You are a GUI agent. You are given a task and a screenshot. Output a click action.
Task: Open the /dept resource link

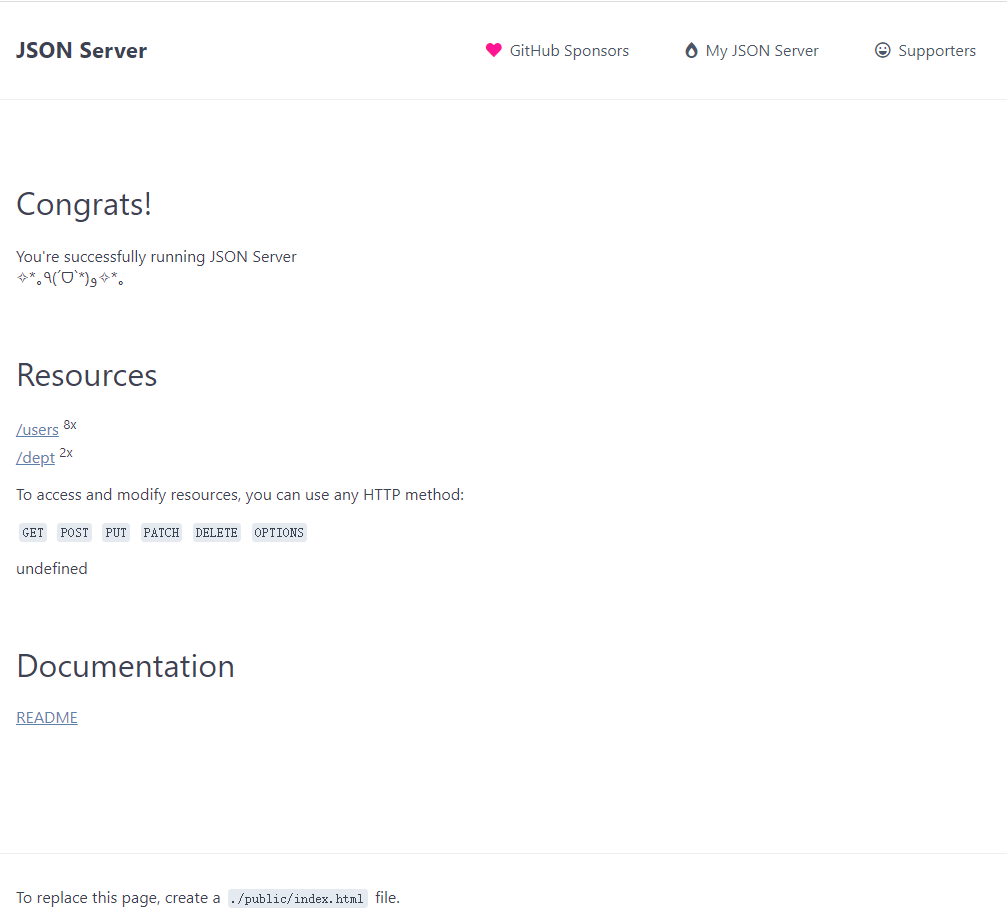pos(35,458)
